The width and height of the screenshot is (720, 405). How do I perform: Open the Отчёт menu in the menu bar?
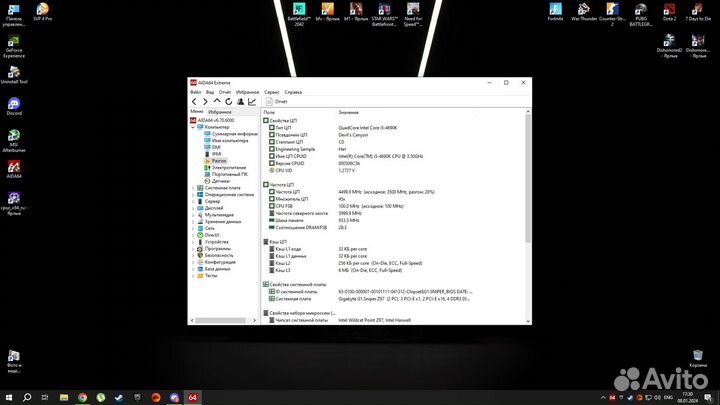[225, 92]
